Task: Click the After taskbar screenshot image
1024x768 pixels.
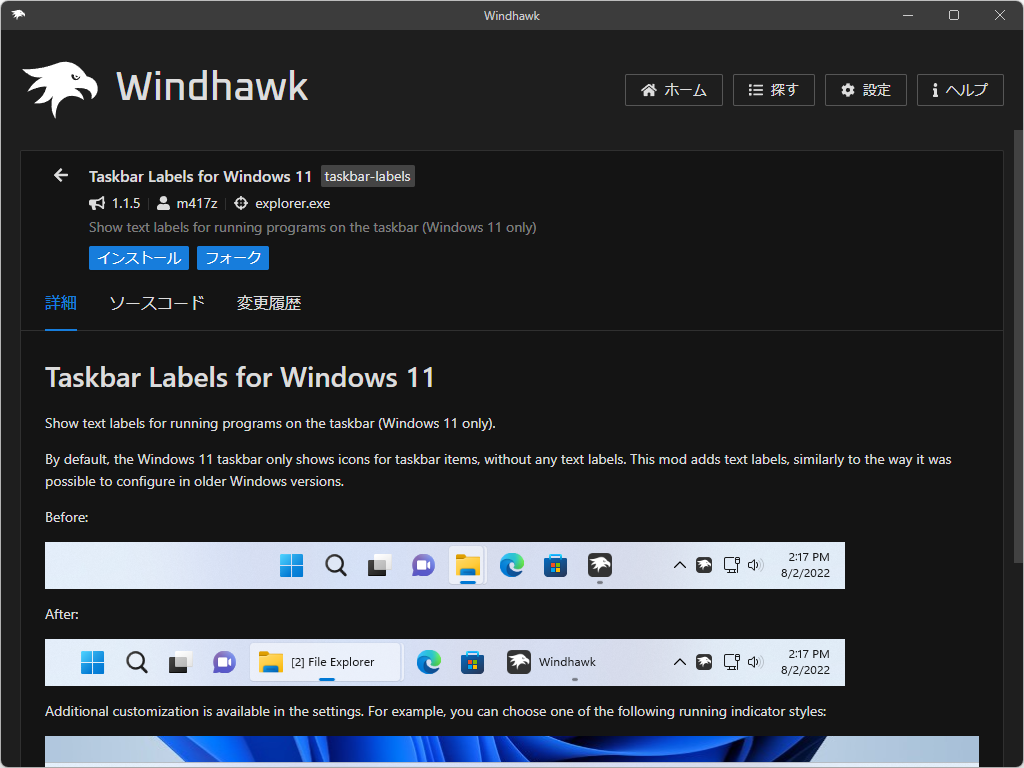Action: [x=445, y=662]
